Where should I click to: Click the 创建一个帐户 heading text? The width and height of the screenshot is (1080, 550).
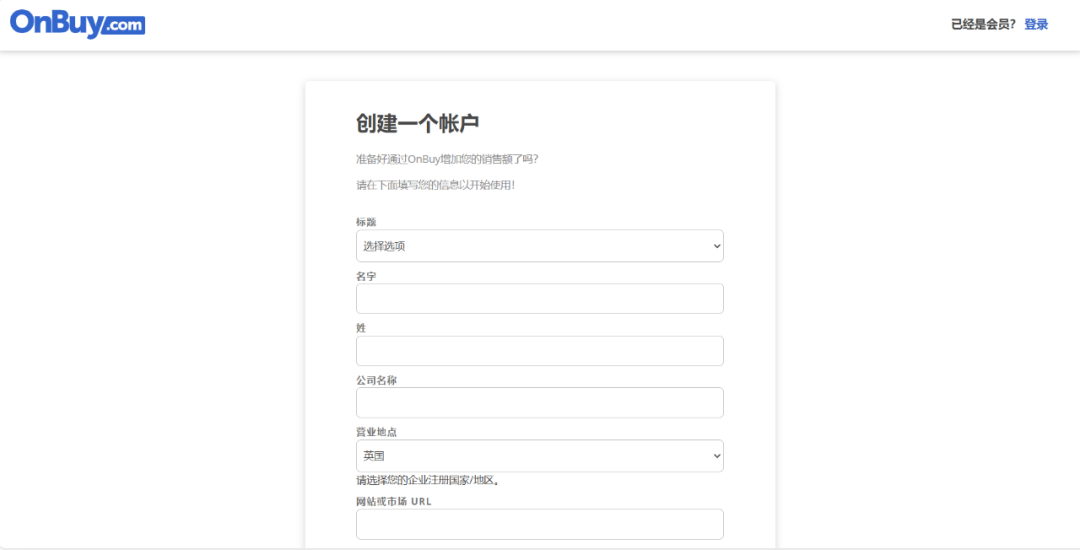[x=417, y=124]
